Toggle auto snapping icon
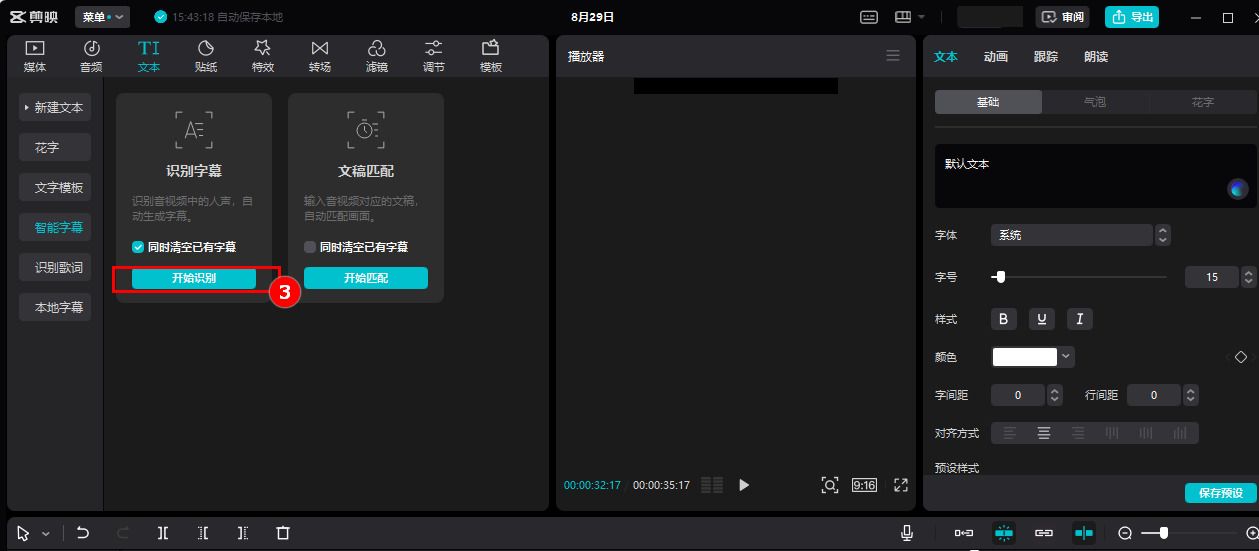Viewport: 1259px width, 551px height. click(x=1004, y=534)
